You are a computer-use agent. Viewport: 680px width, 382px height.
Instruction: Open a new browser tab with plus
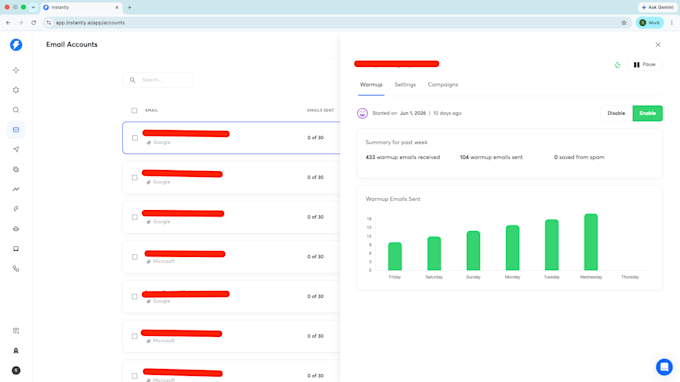point(130,7)
